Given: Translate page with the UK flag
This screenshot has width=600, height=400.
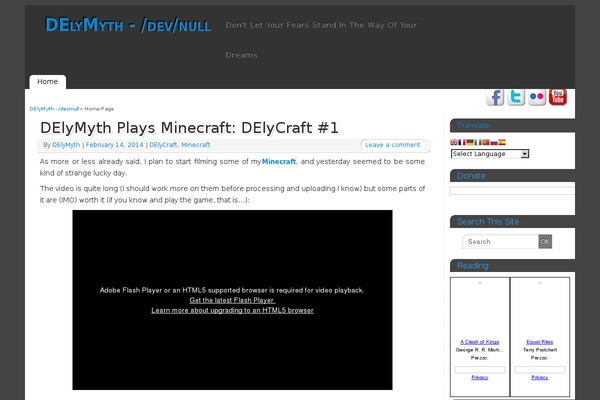Looking at the screenshot, I should click(x=454, y=142).
